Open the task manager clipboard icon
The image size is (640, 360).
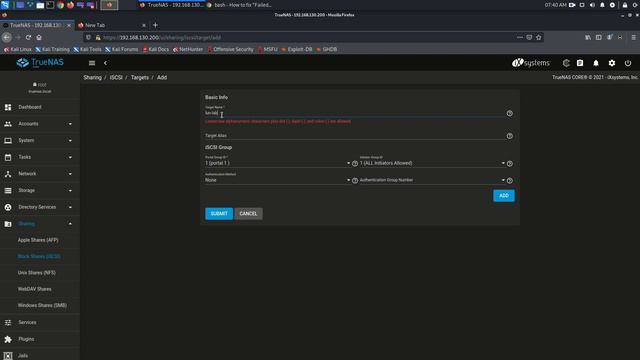click(580, 63)
